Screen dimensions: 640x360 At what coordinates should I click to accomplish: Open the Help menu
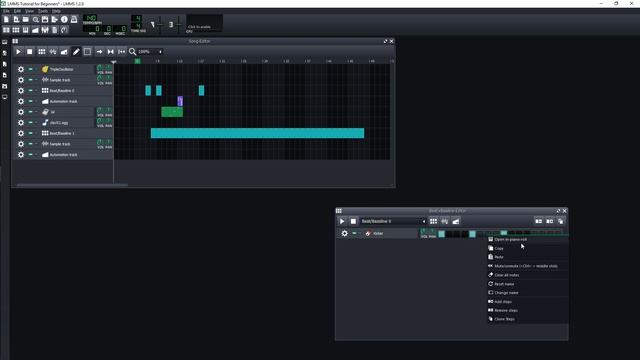[x=56, y=11]
